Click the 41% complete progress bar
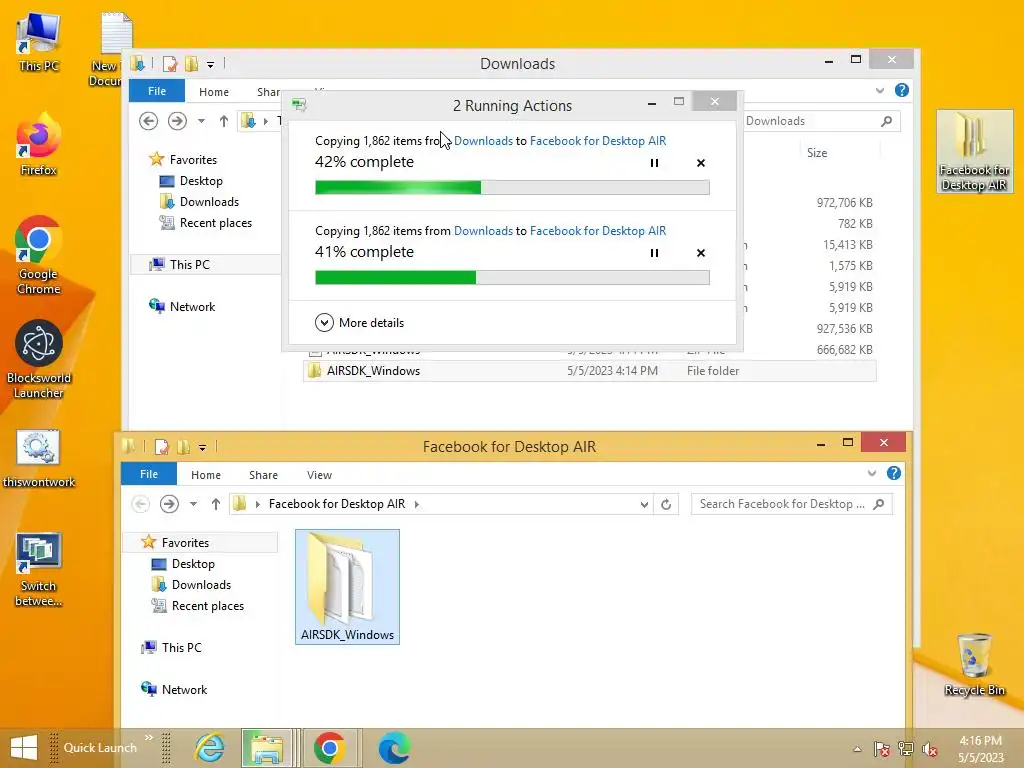Image resolution: width=1024 pixels, height=768 pixels. pos(512,278)
